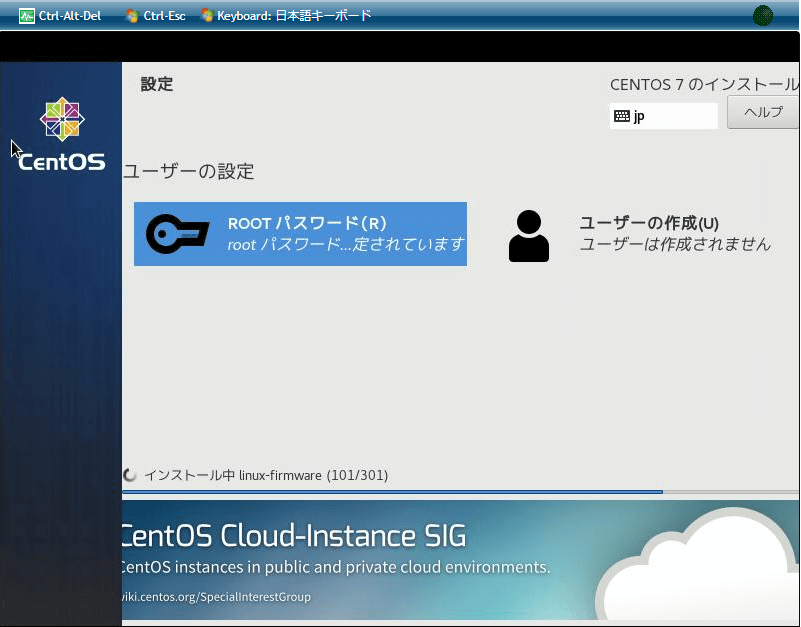Click the CentOS Cloud-Instance SIG banner heading
This screenshot has height=627, width=801.
pyautogui.click(x=294, y=536)
